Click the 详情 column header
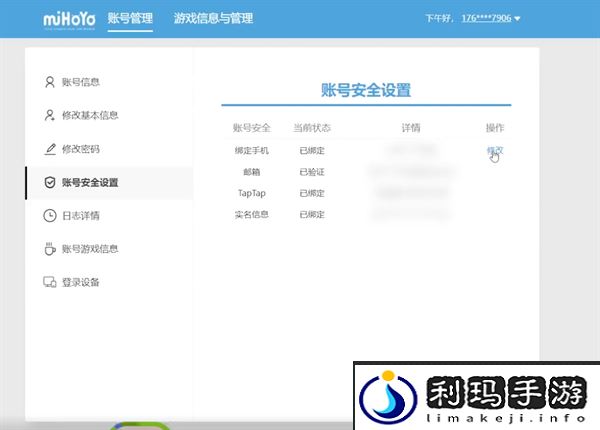 point(411,128)
